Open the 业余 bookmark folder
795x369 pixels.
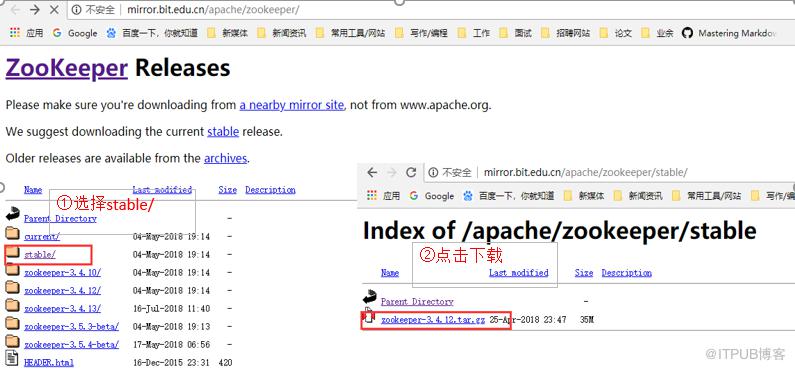[x=657, y=33]
